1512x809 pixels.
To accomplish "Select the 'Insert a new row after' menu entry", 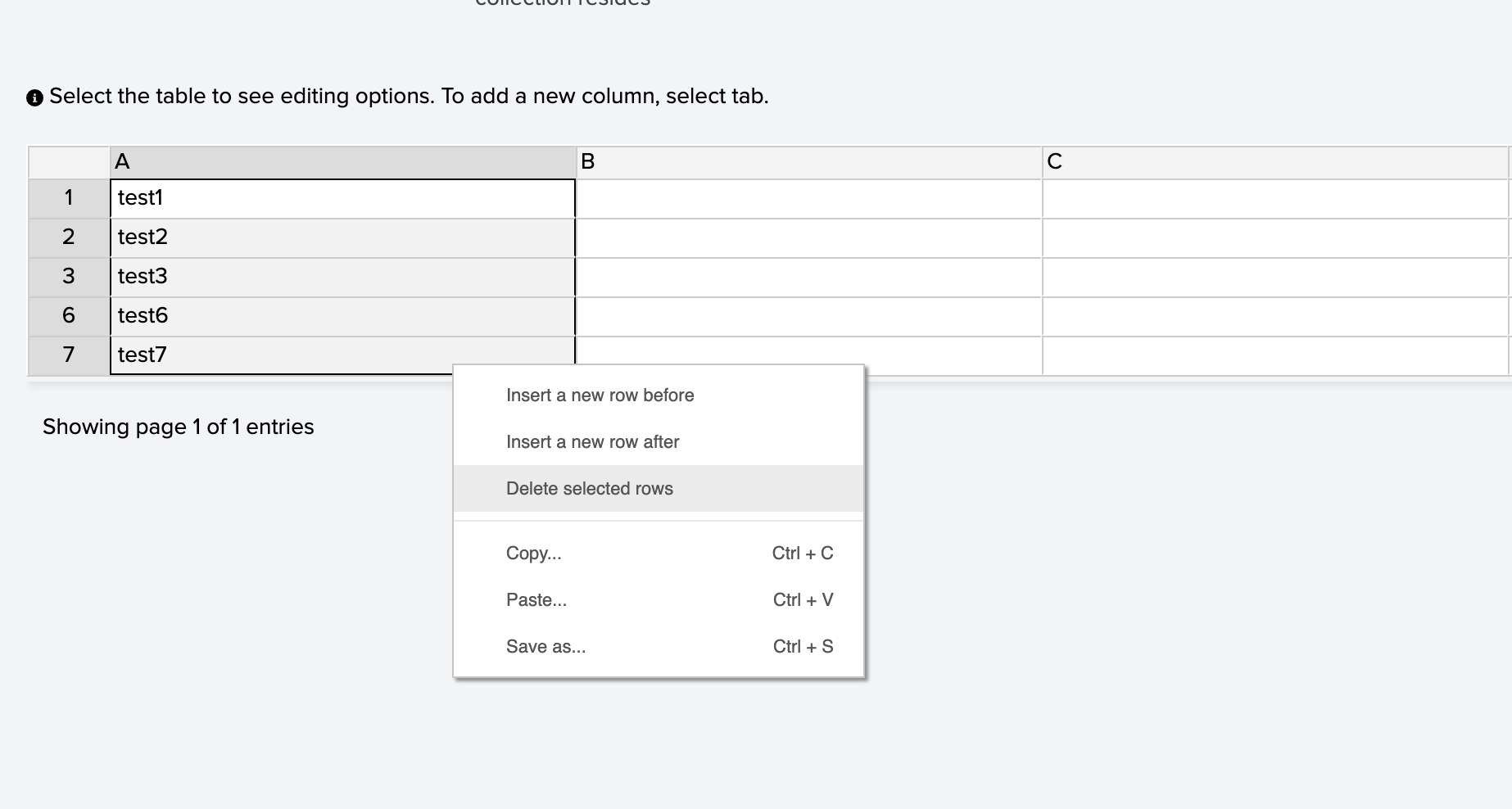I will click(592, 441).
